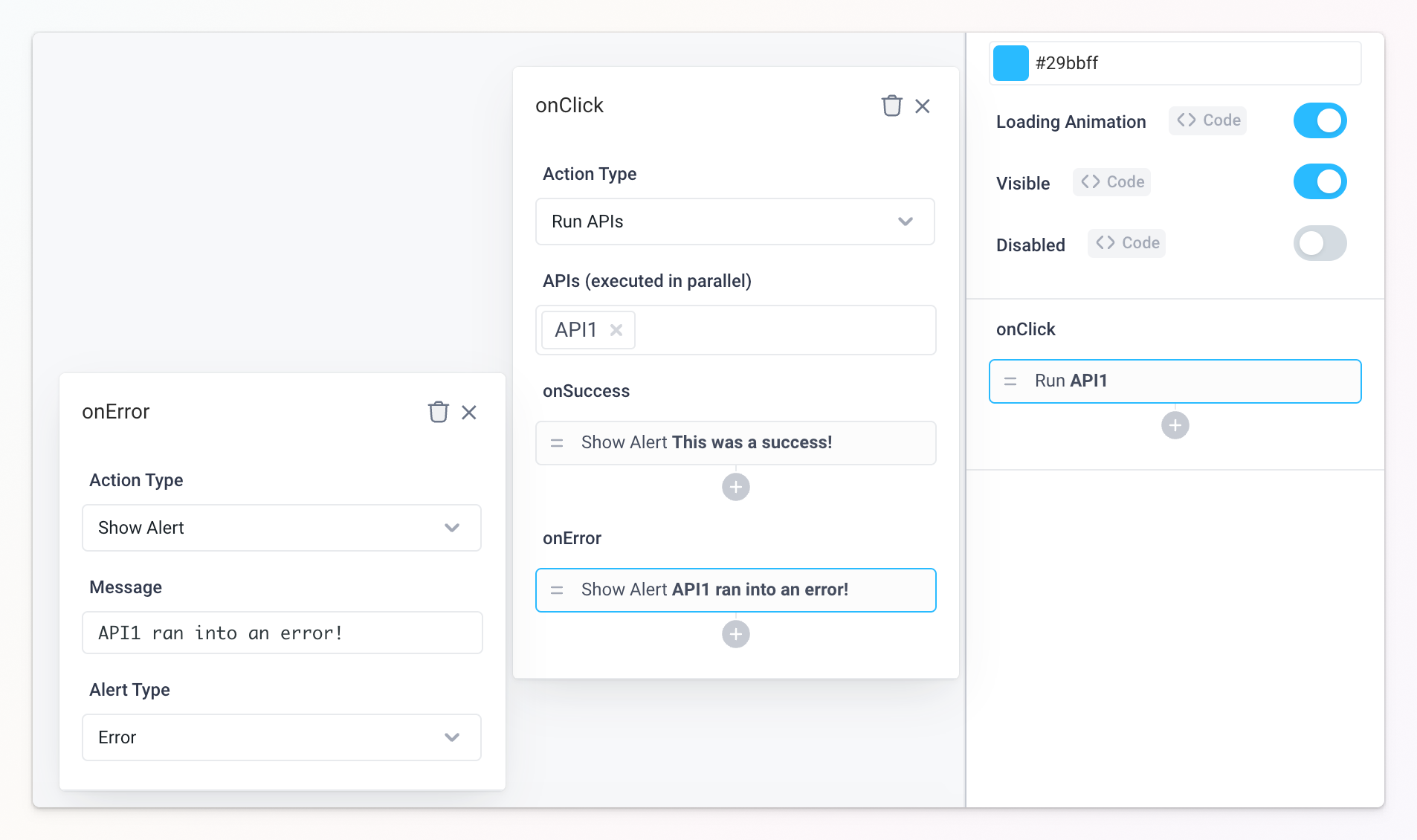Open Code editor for Loading Animation

click(x=1206, y=120)
